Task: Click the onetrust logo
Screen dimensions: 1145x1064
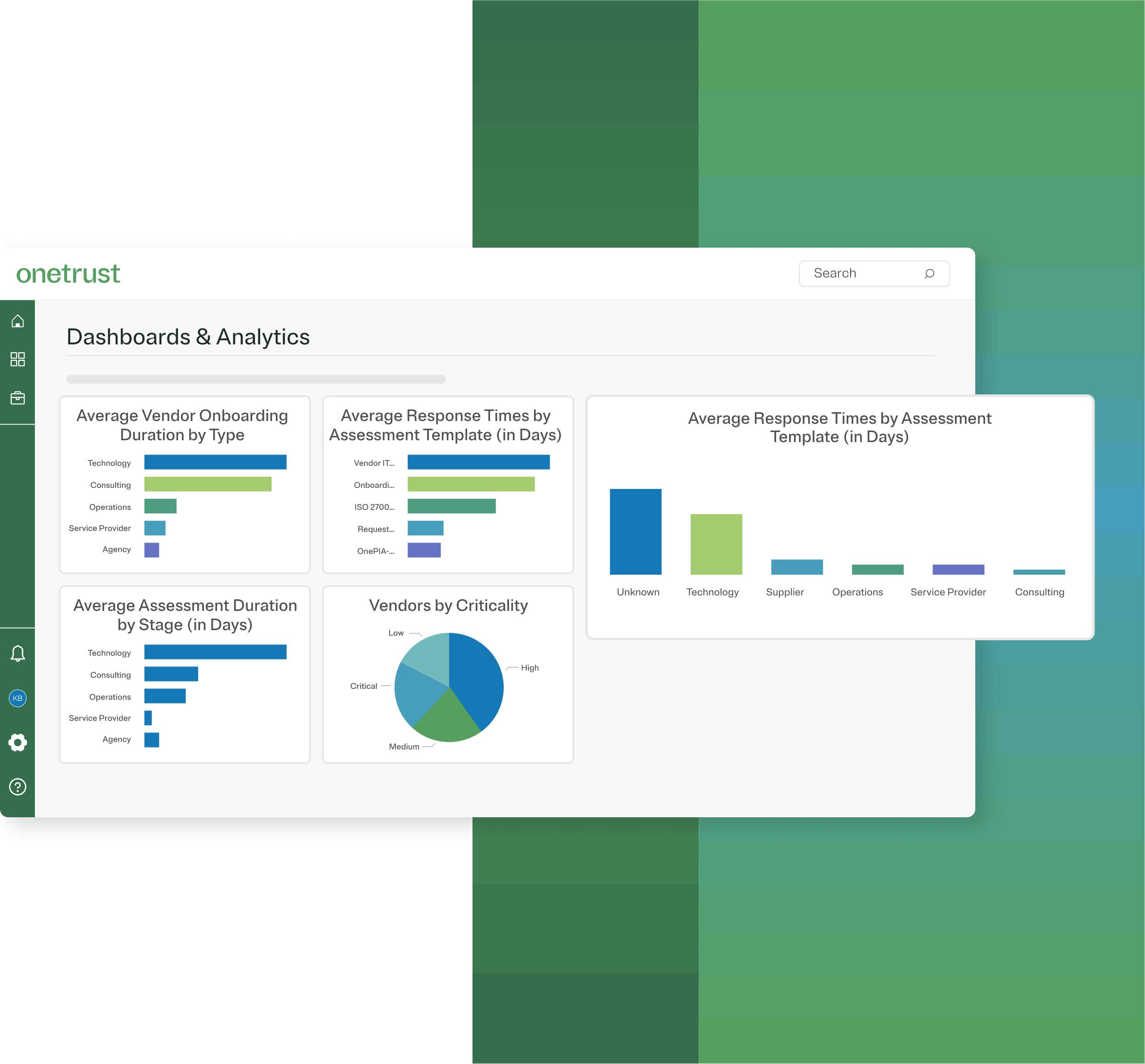Action: (x=68, y=273)
